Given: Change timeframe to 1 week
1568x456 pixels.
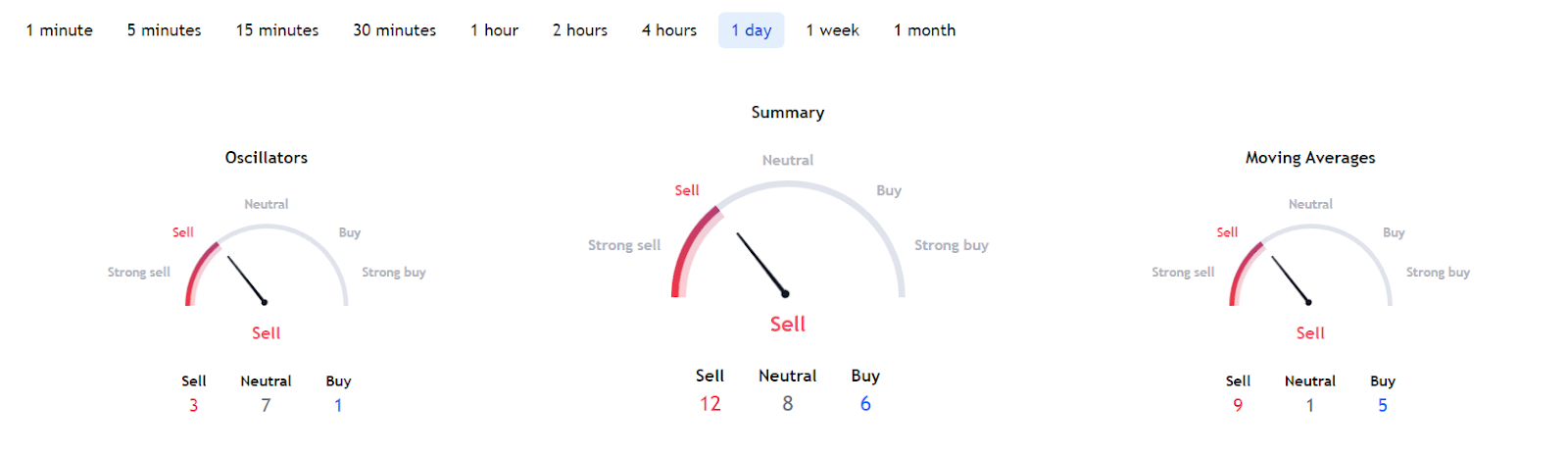Looking at the screenshot, I should [x=833, y=30].
